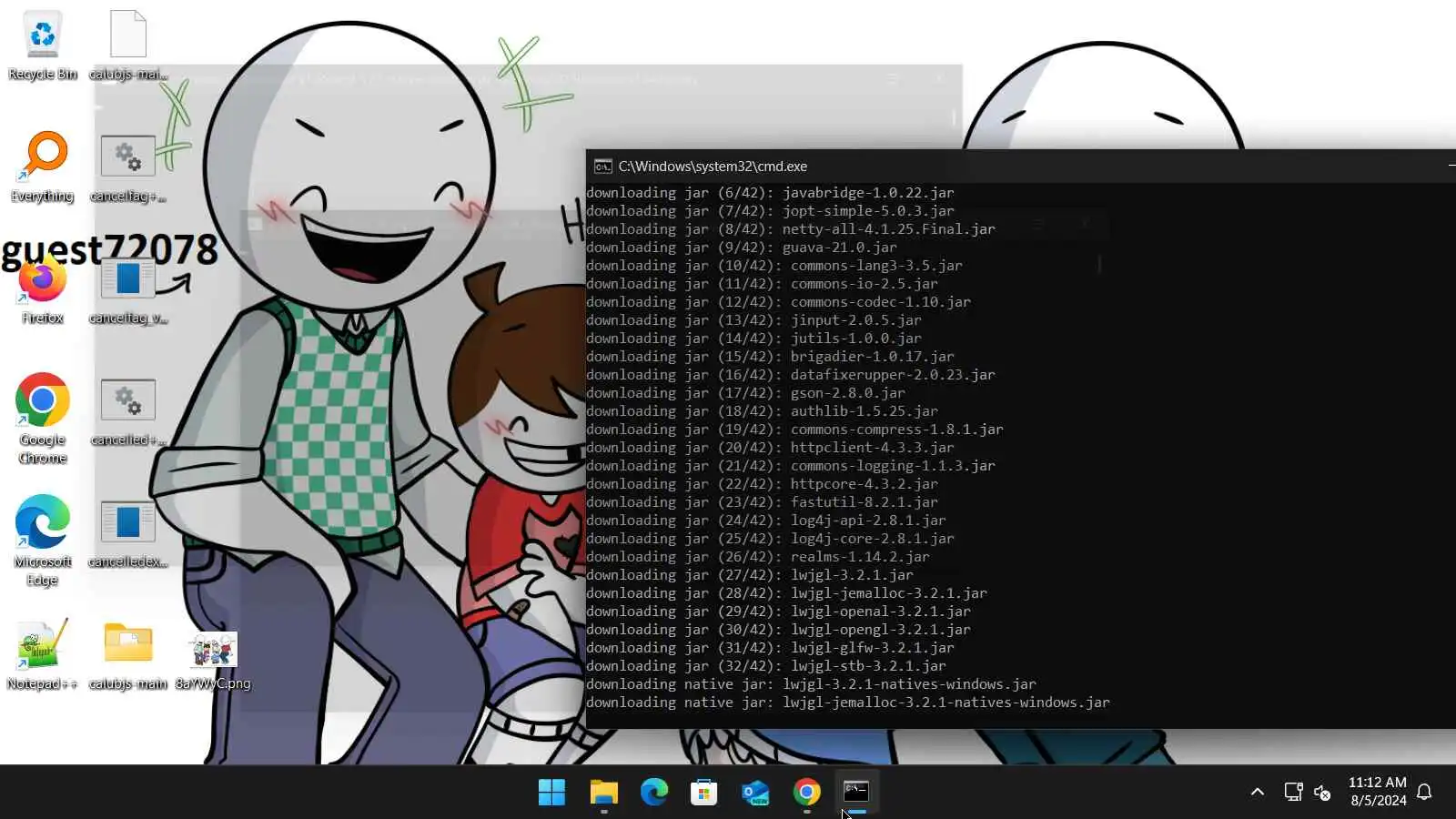Click the lwjgl-jemalloc-3.2.1-natives-windows.jar line
The width and height of the screenshot is (1456, 819).
tap(848, 703)
